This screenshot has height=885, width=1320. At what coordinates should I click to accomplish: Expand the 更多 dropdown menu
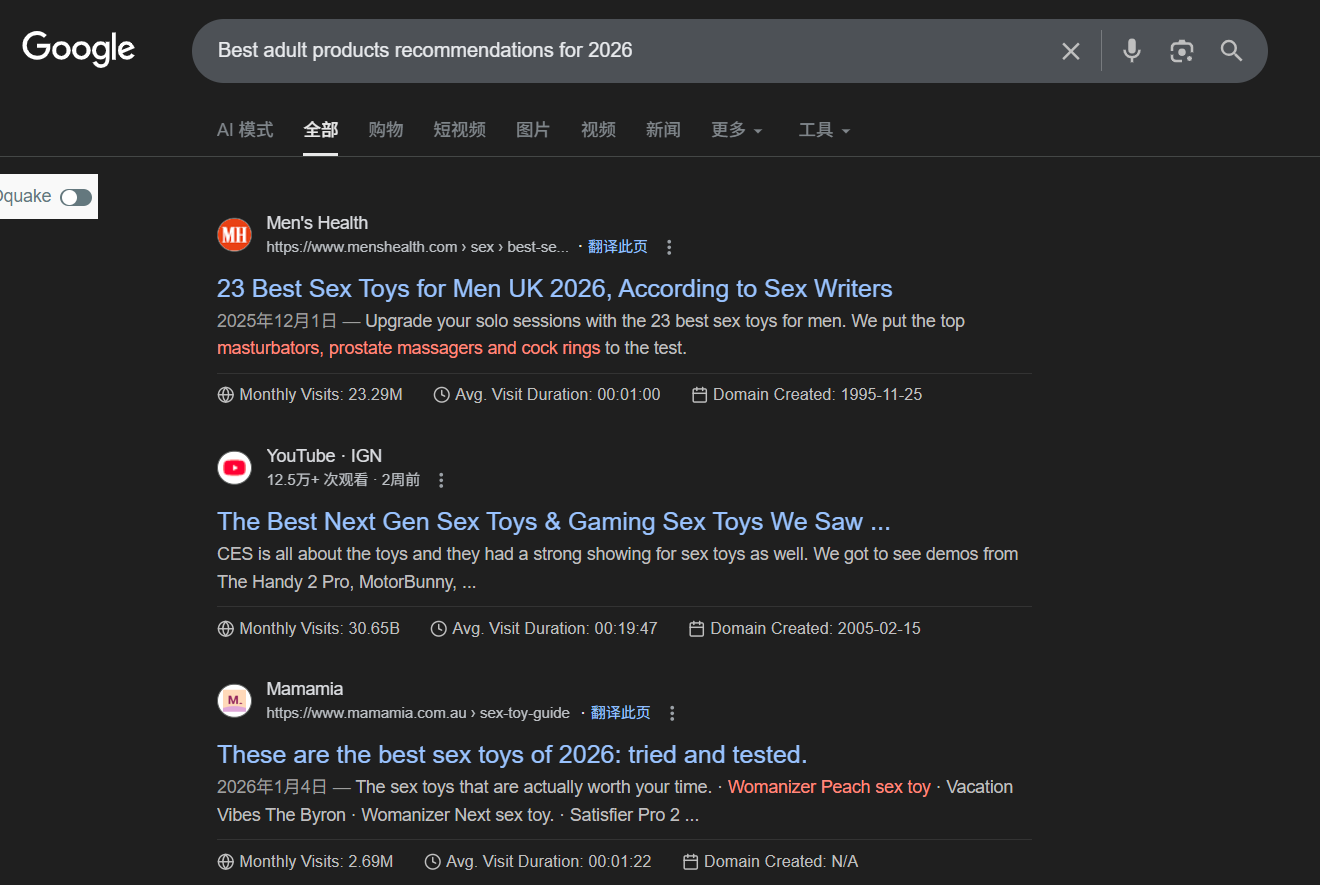point(736,130)
